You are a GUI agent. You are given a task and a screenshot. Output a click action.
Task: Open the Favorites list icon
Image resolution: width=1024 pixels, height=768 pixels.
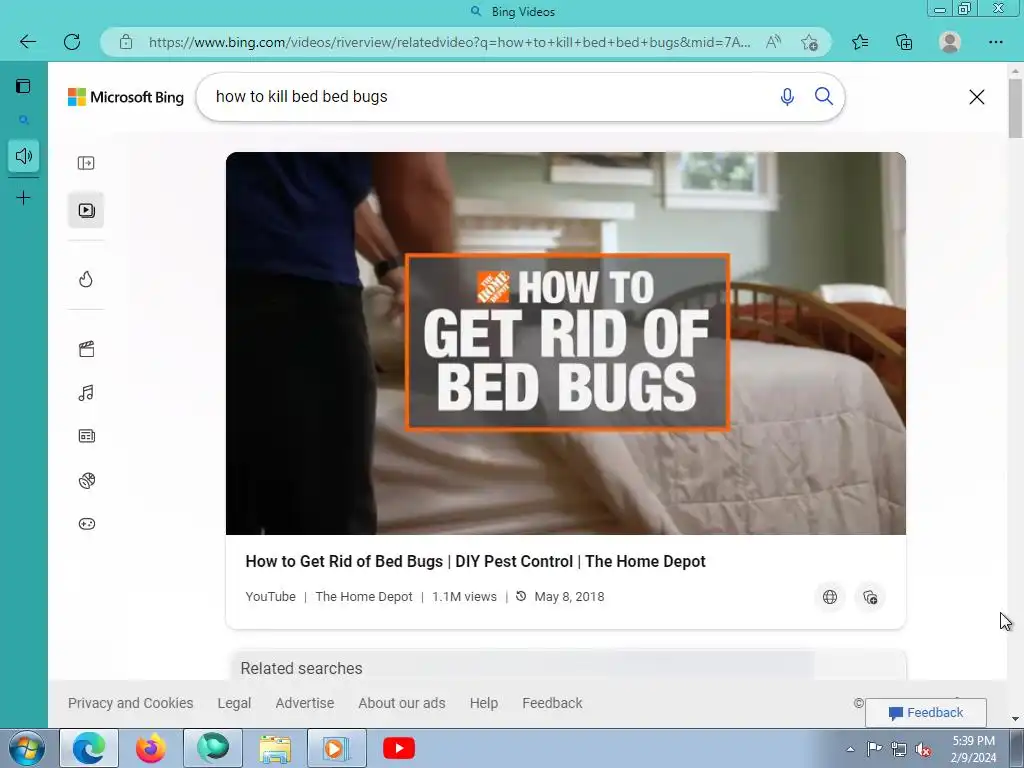coord(860,42)
